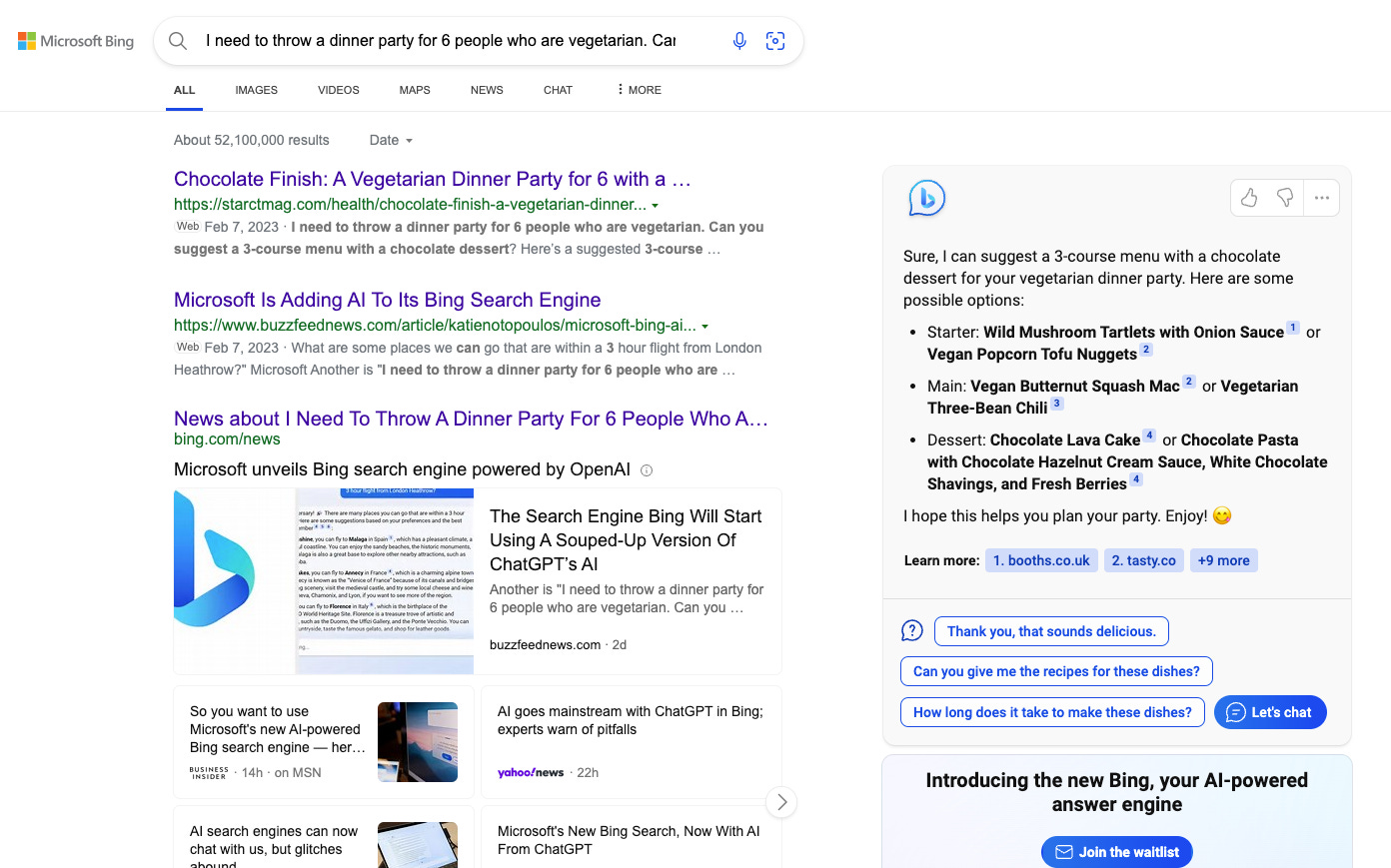Viewport: 1391px width, 868px height.
Task: Click the question mark suggestions icon
Action: (x=912, y=630)
